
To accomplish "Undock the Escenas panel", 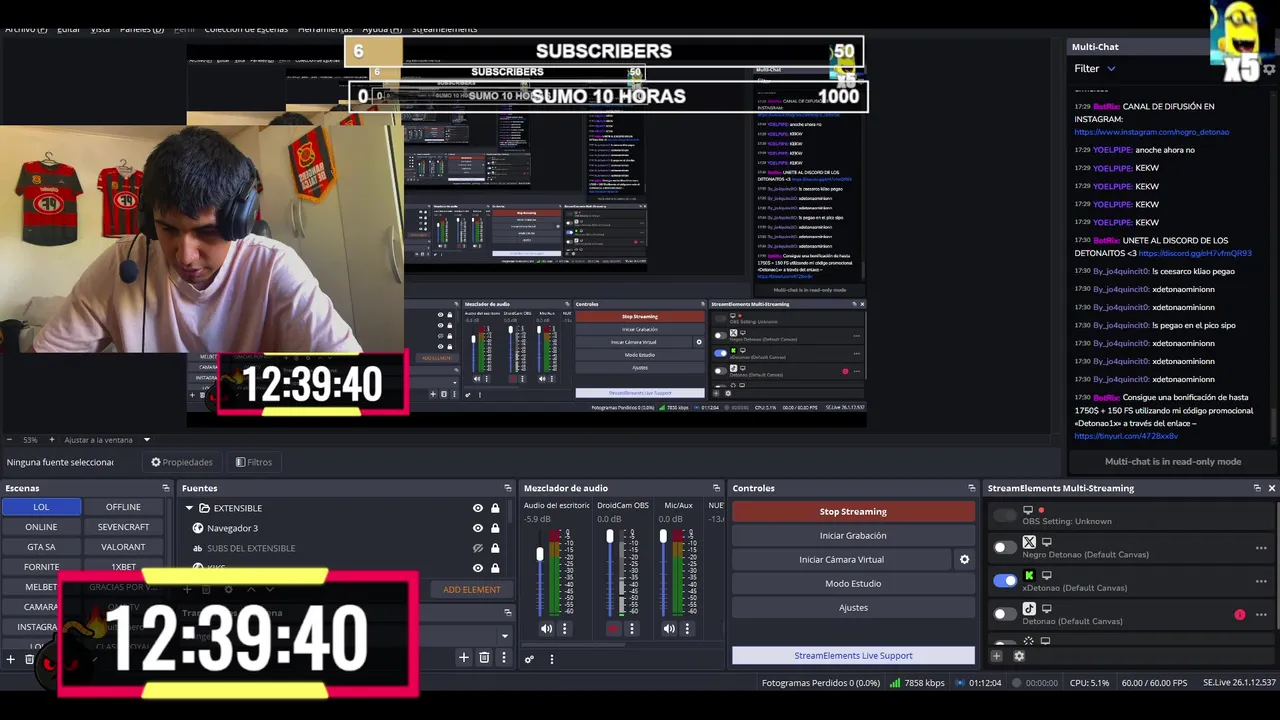I will (166, 488).
